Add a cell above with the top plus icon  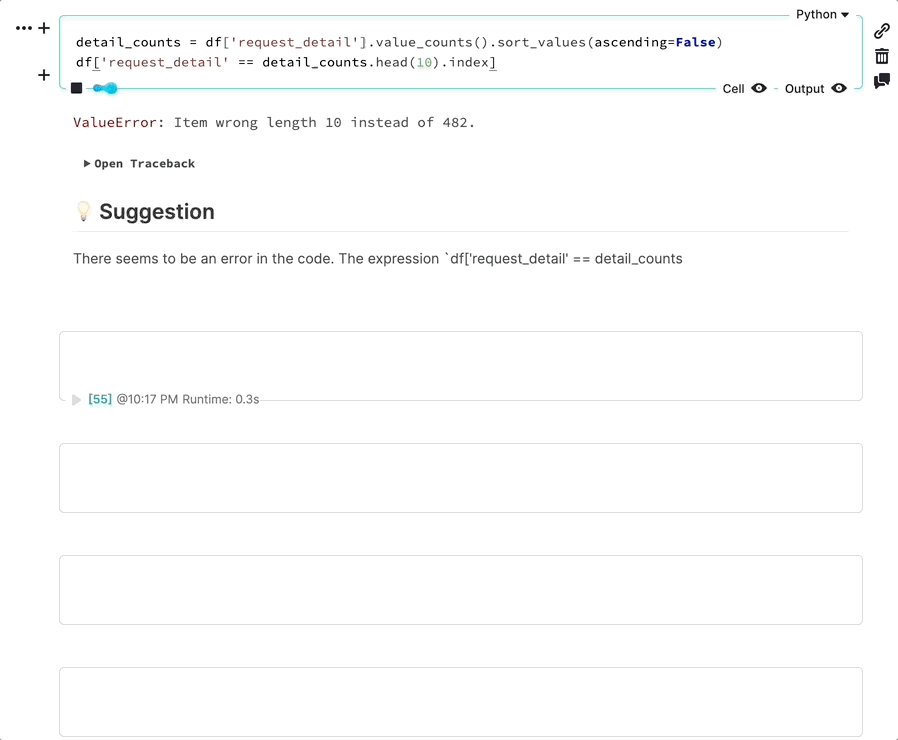pos(44,28)
